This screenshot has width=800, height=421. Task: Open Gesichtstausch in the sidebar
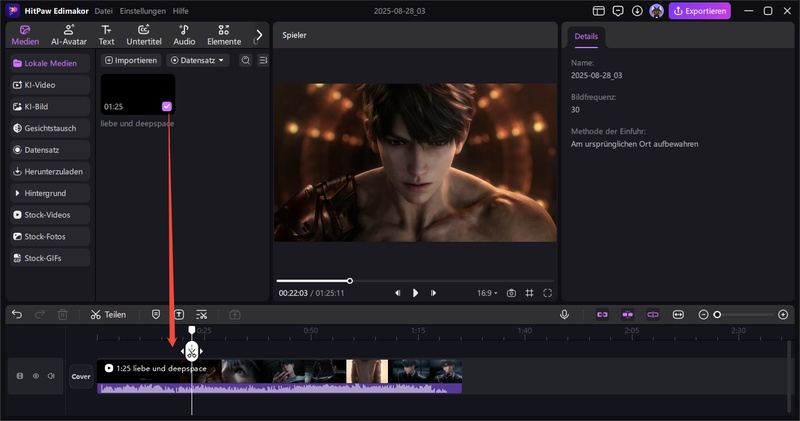[50, 128]
